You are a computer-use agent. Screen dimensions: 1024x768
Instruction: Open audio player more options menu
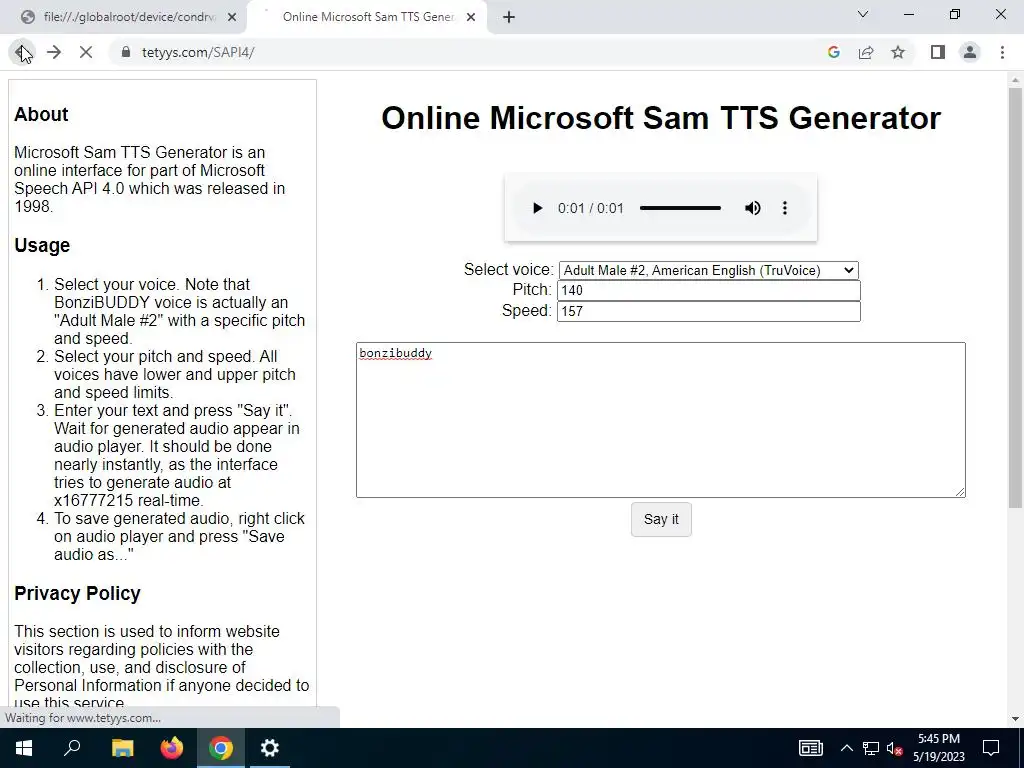click(x=785, y=208)
